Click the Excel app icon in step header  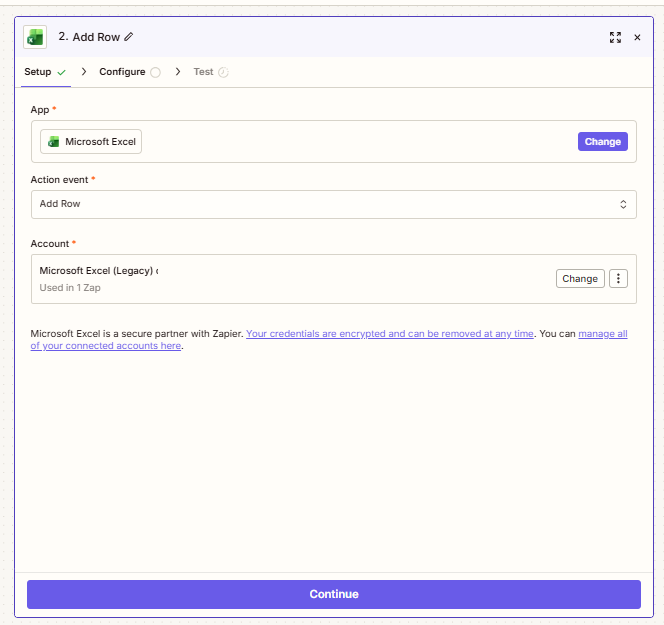tap(35, 37)
